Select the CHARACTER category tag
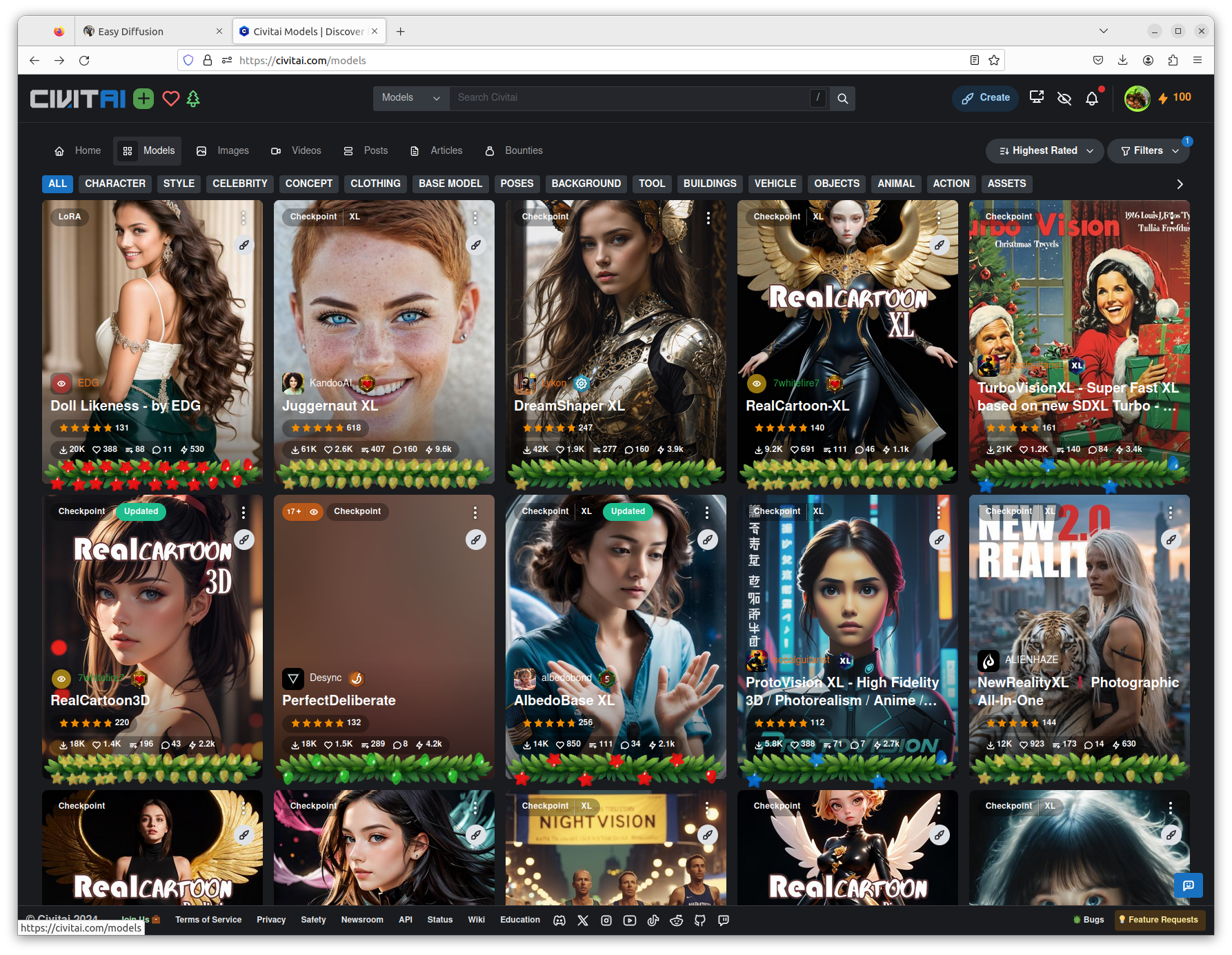The width and height of the screenshot is (1232, 955). tap(115, 184)
